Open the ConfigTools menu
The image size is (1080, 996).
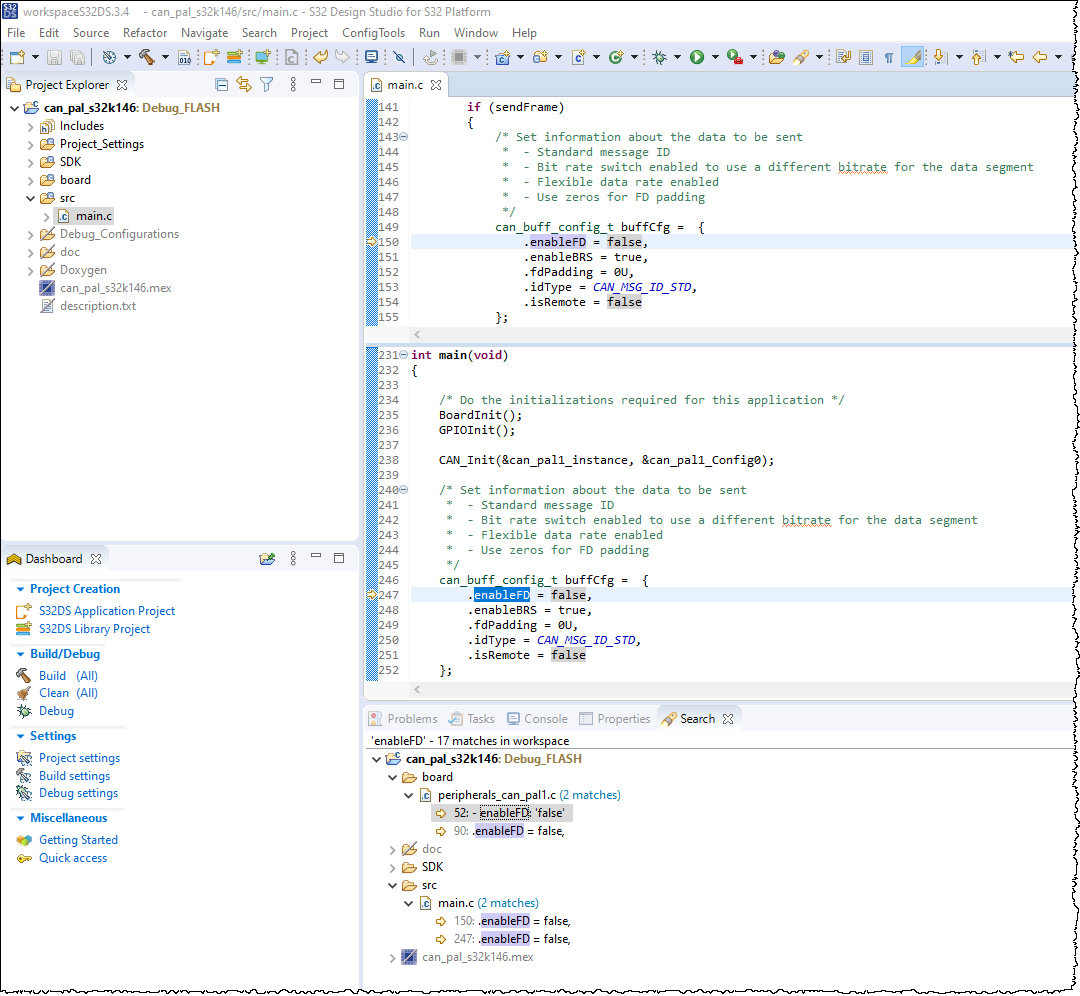pyautogui.click(x=373, y=33)
